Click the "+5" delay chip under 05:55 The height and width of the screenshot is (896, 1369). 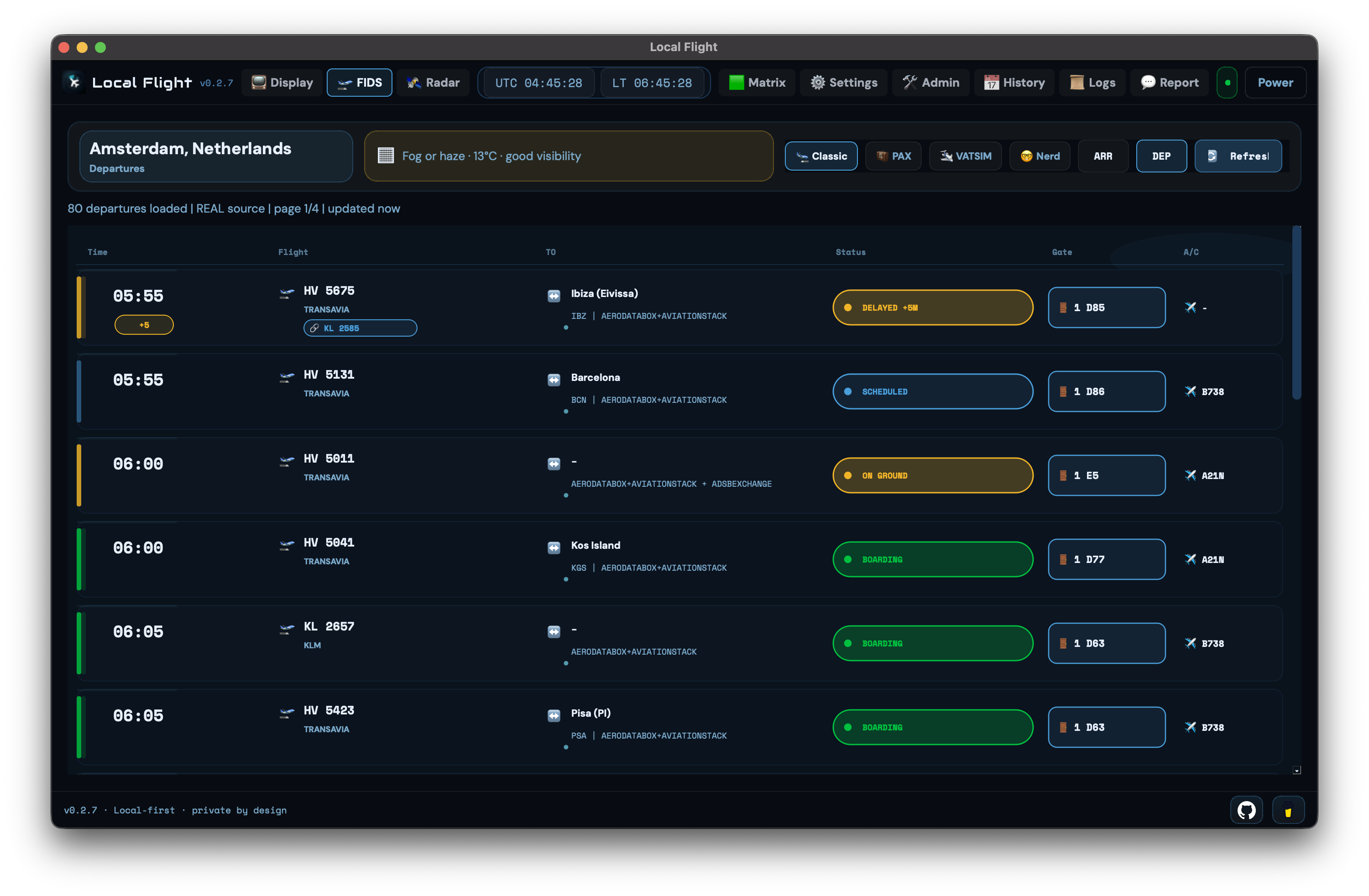(x=144, y=324)
